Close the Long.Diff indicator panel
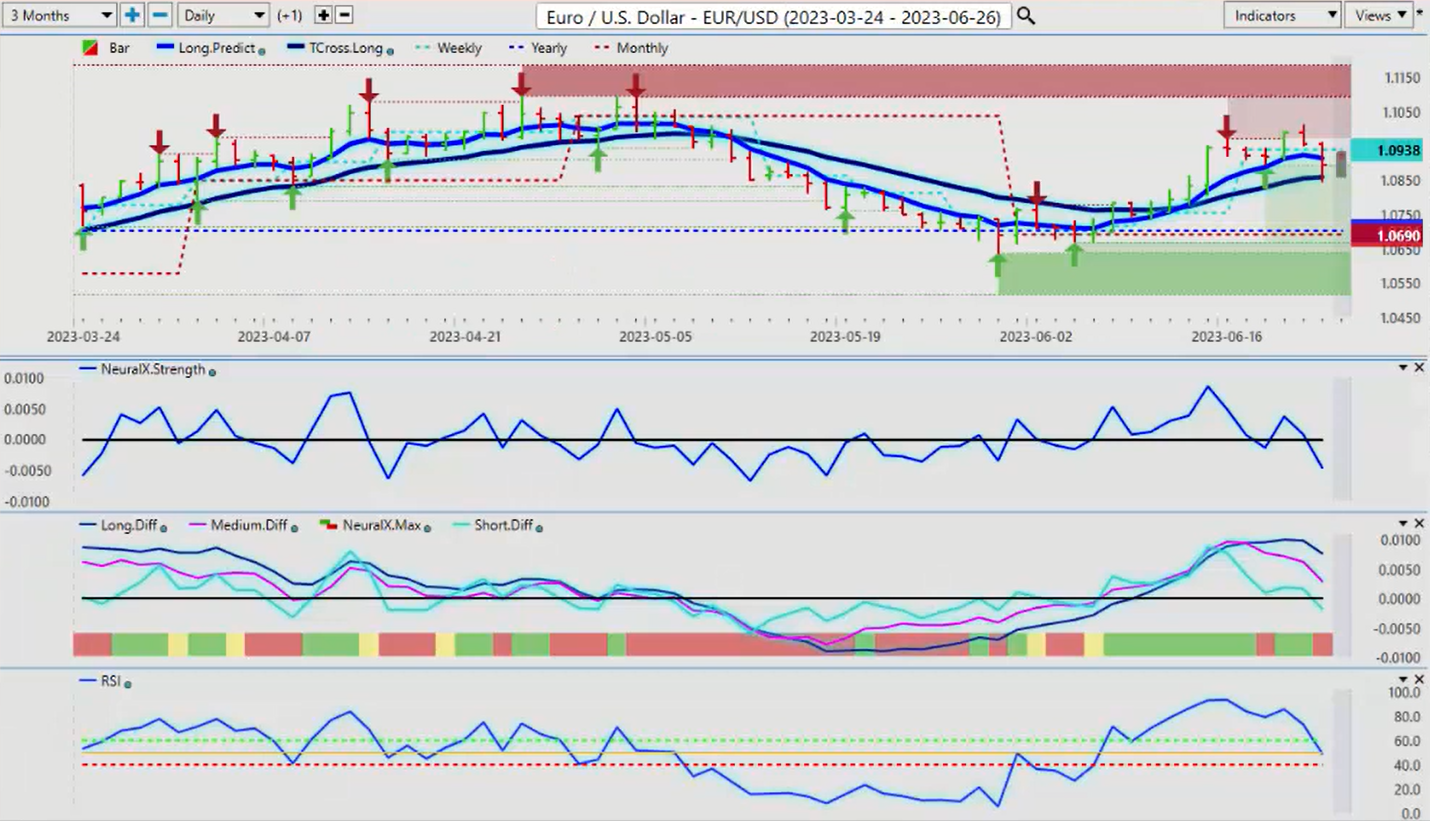This screenshot has width=1430, height=821. (x=1419, y=524)
